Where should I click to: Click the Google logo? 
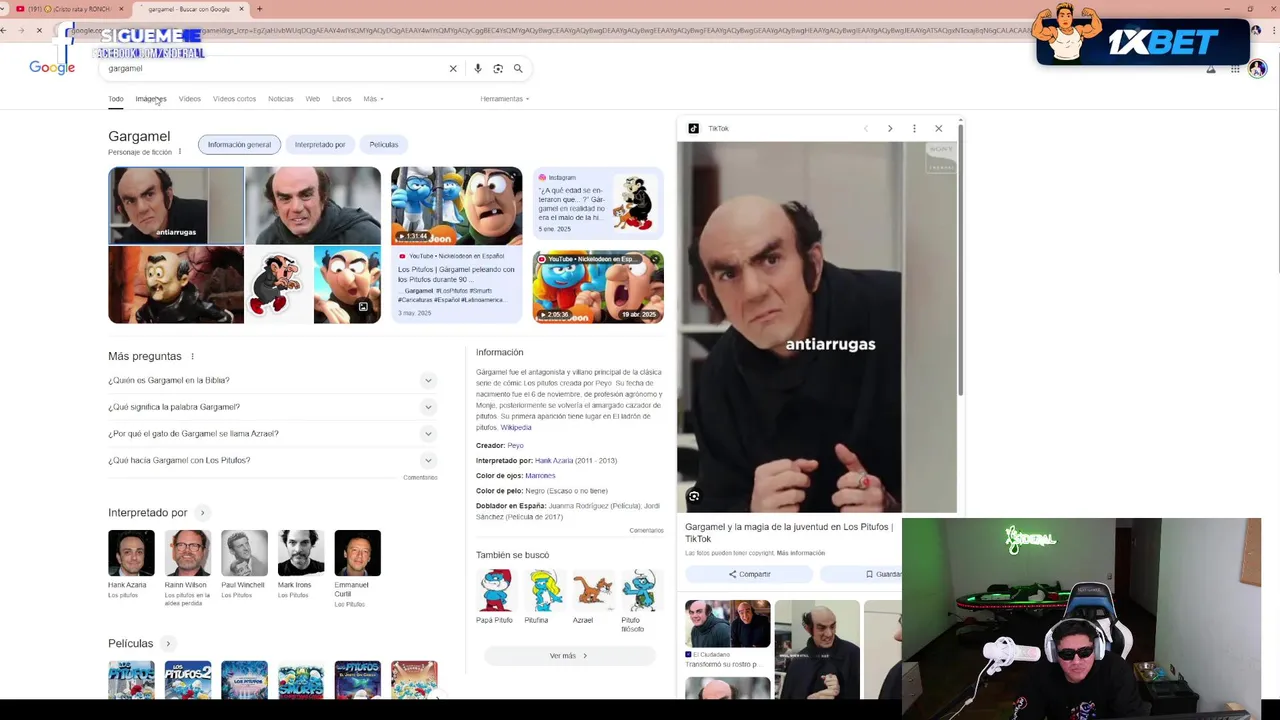click(x=52, y=67)
